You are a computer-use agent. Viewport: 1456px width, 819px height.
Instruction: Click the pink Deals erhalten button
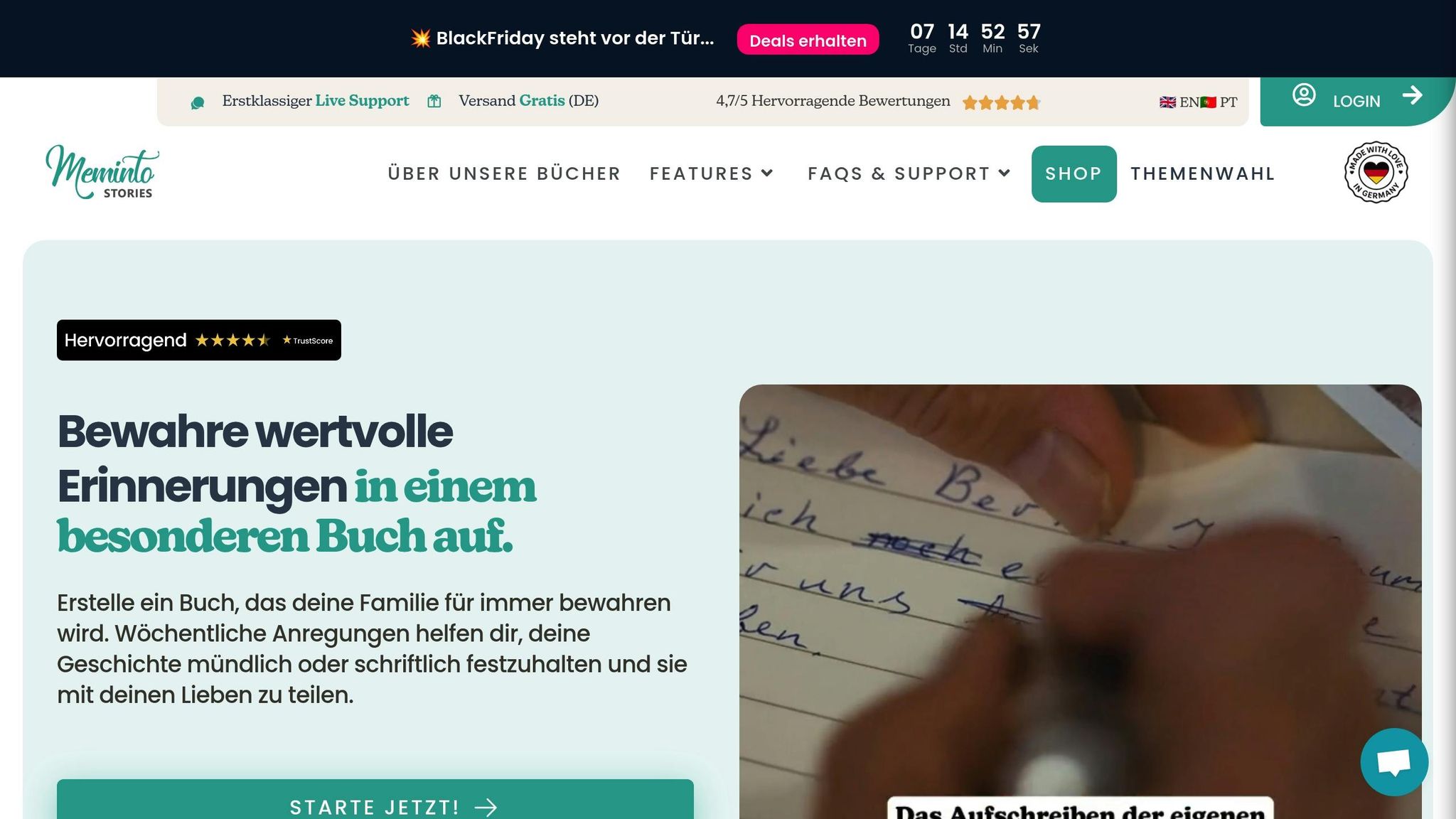pyautogui.click(x=808, y=40)
